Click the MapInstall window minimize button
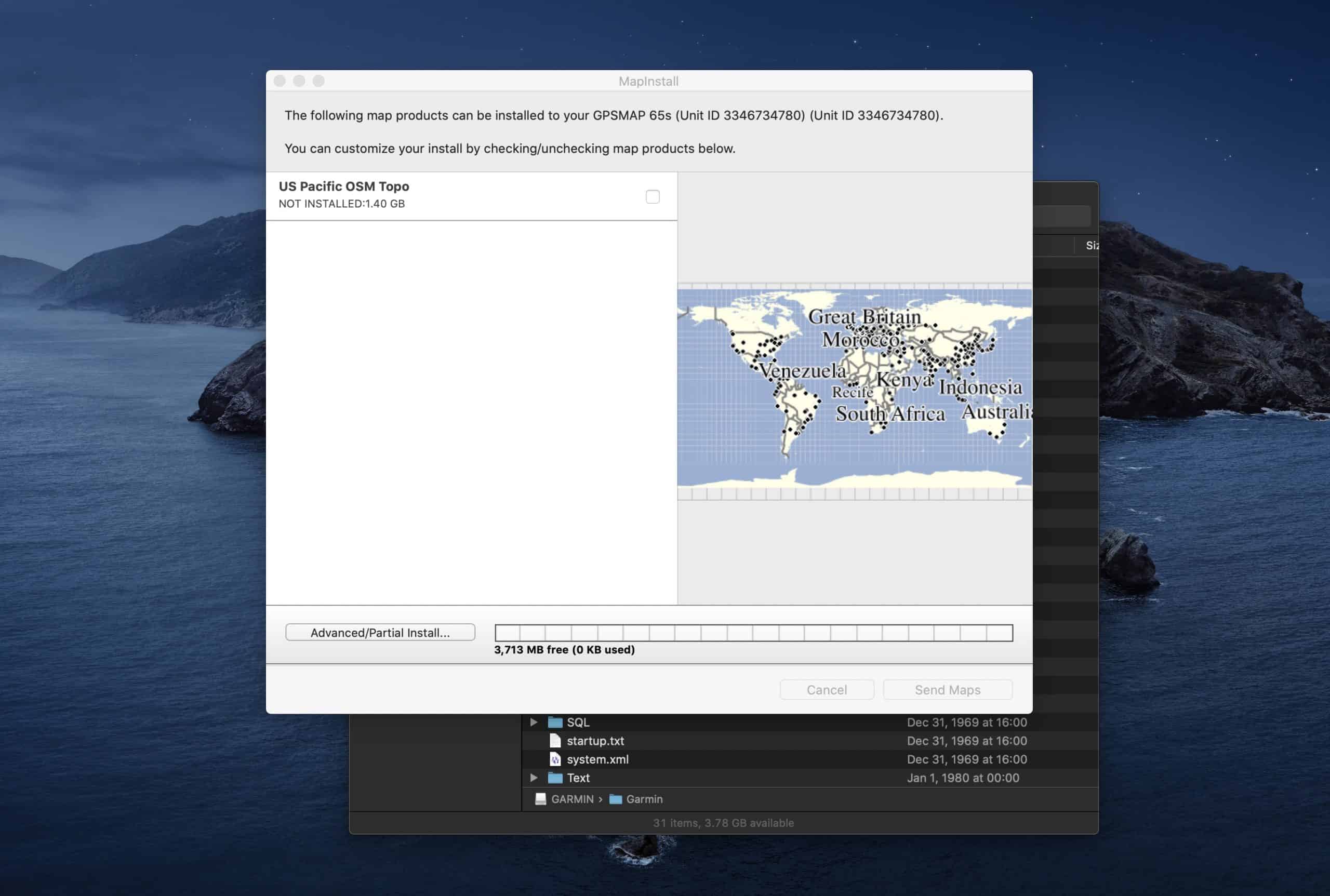Image resolution: width=1330 pixels, height=896 pixels. click(299, 81)
